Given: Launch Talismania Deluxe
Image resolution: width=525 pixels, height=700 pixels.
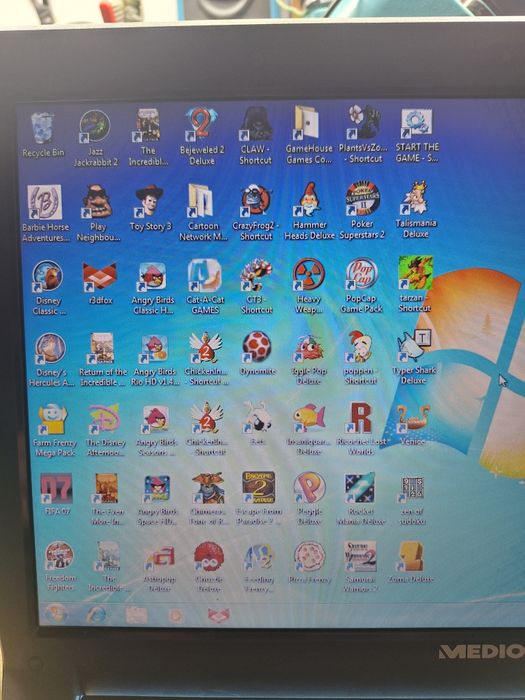Looking at the screenshot, I should click(415, 198).
